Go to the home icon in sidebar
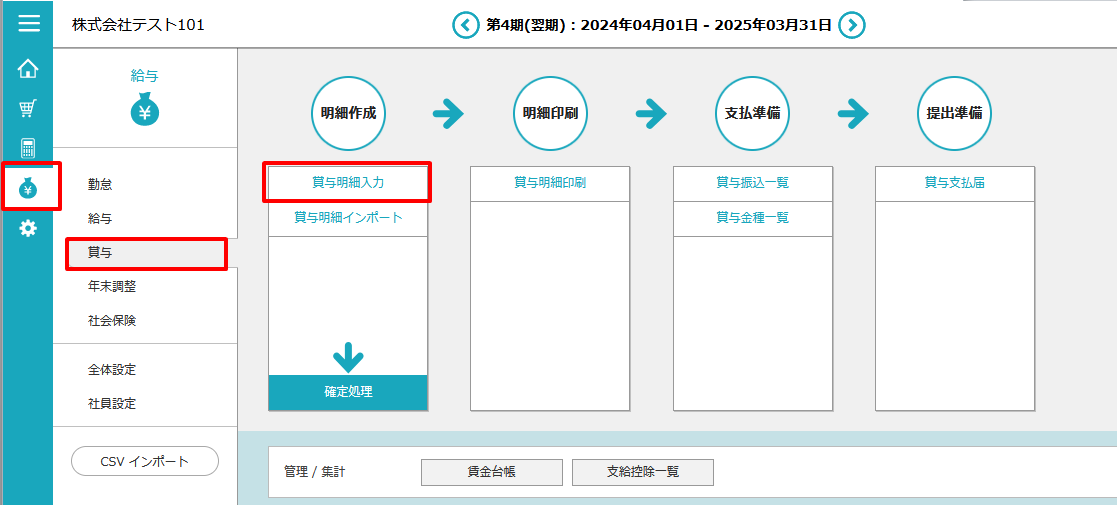Screen dimensions: 1117x505 [x=28, y=69]
